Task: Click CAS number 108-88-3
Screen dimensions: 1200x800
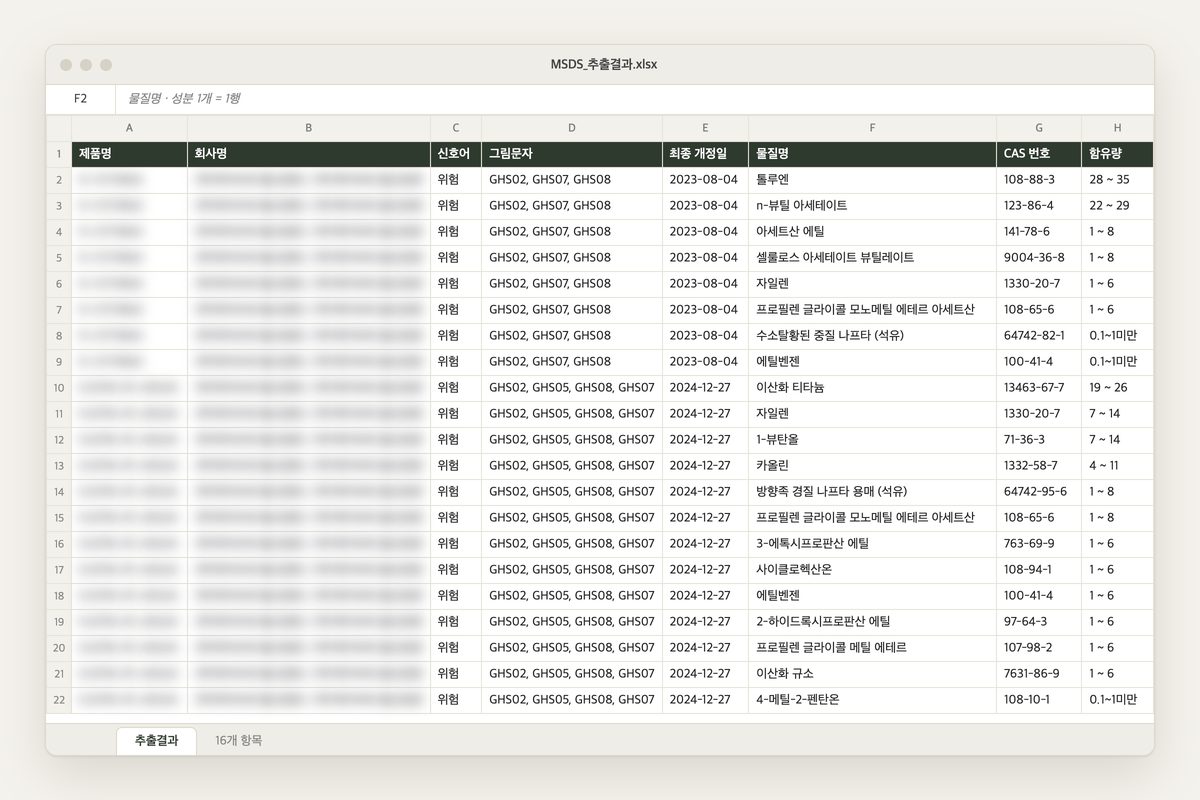Action: tap(1039, 180)
